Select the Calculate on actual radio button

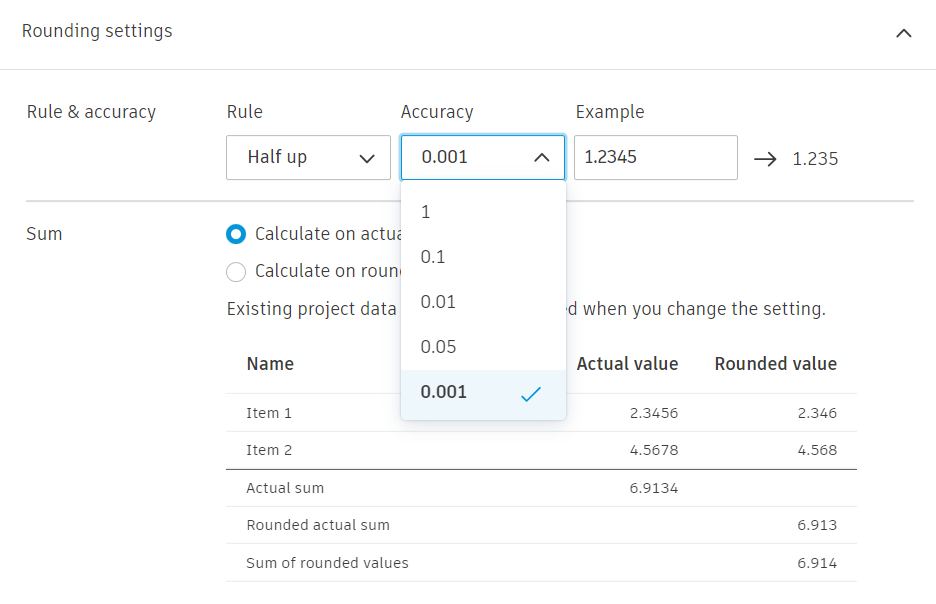pyautogui.click(x=236, y=234)
